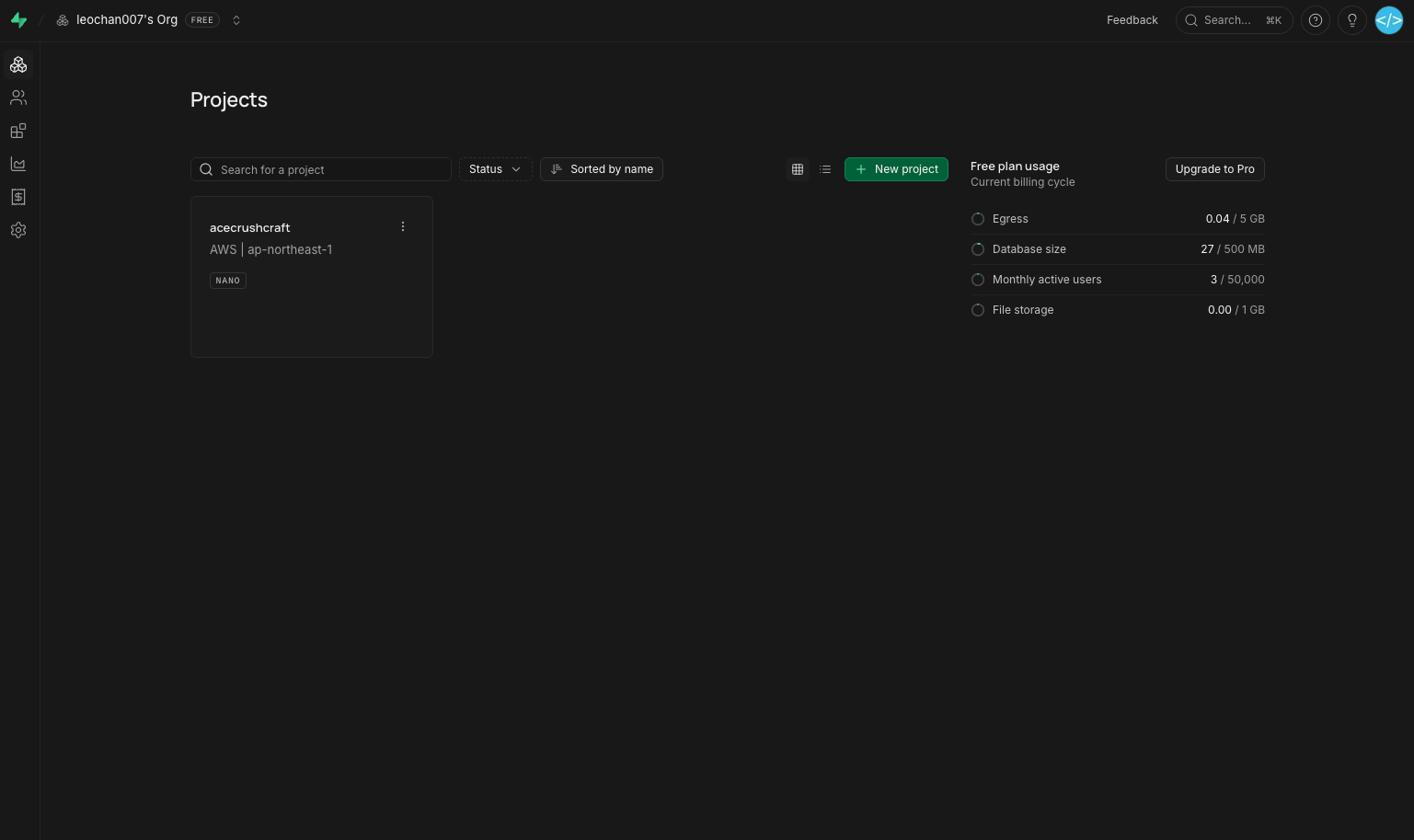Open the Projects sidebar icon
The image size is (1414, 840).
pyautogui.click(x=18, y=64)
